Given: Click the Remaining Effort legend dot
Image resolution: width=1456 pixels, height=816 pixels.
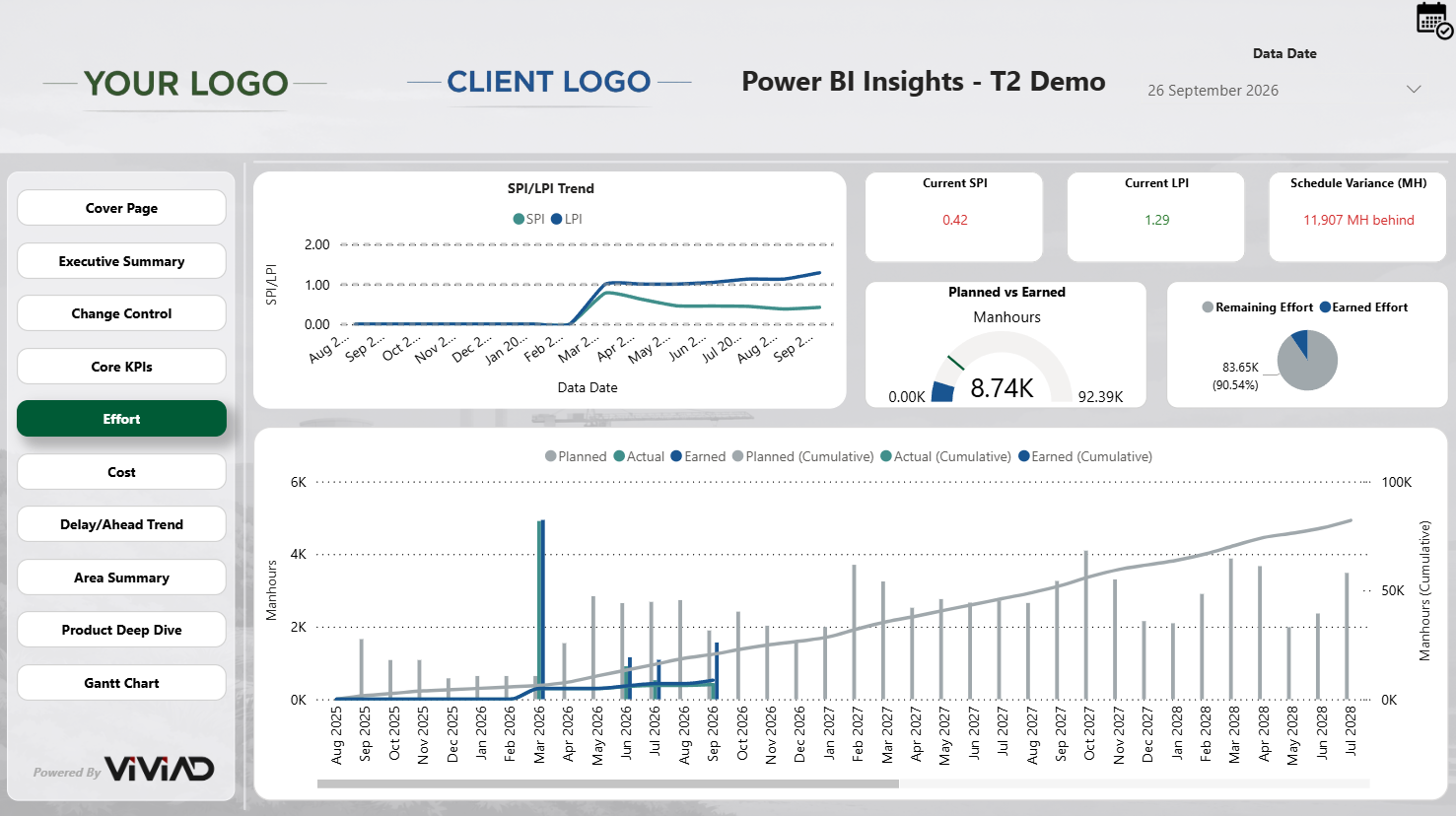Looking at the screenshot, I should pyautogui.click(x=1208, y=307).
